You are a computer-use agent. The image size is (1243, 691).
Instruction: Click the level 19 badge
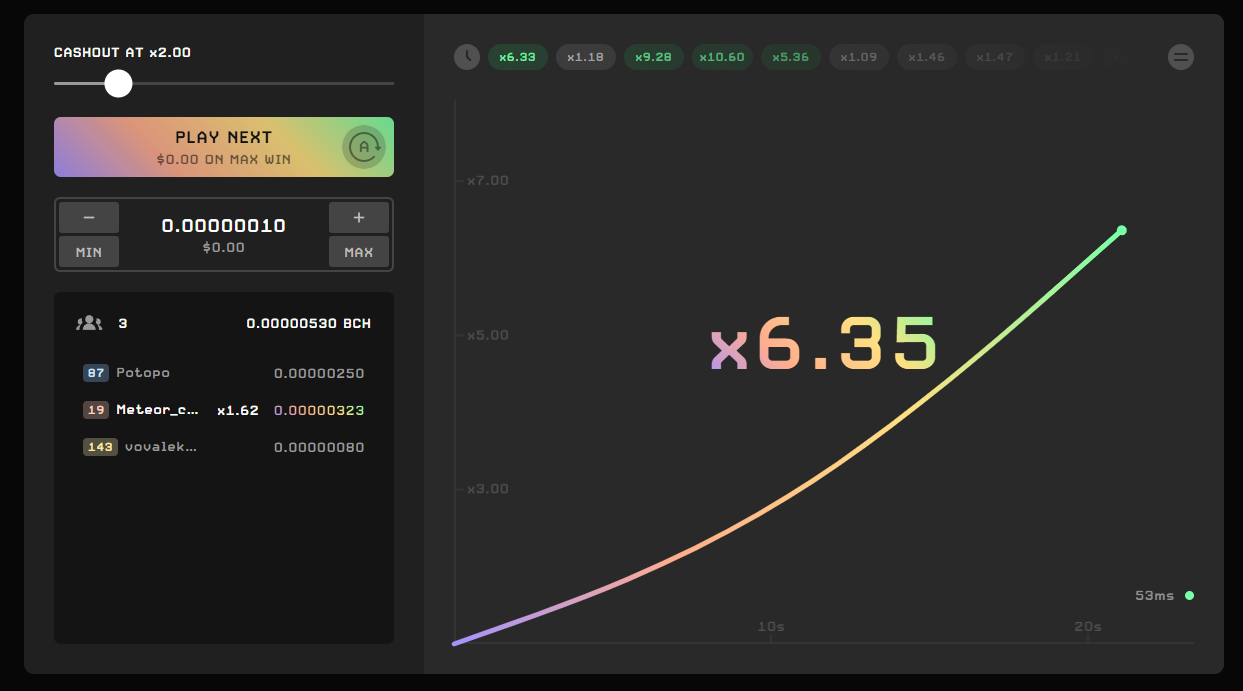click(96, 410)
